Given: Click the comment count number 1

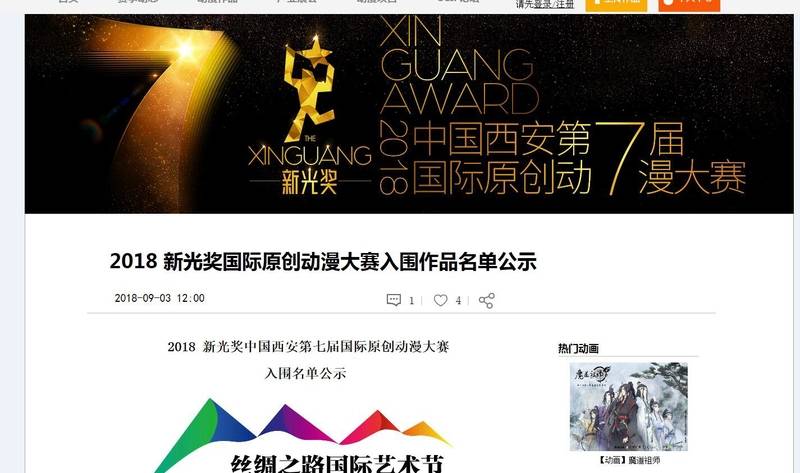Looking at the screenshot, I should click(411, 301).
